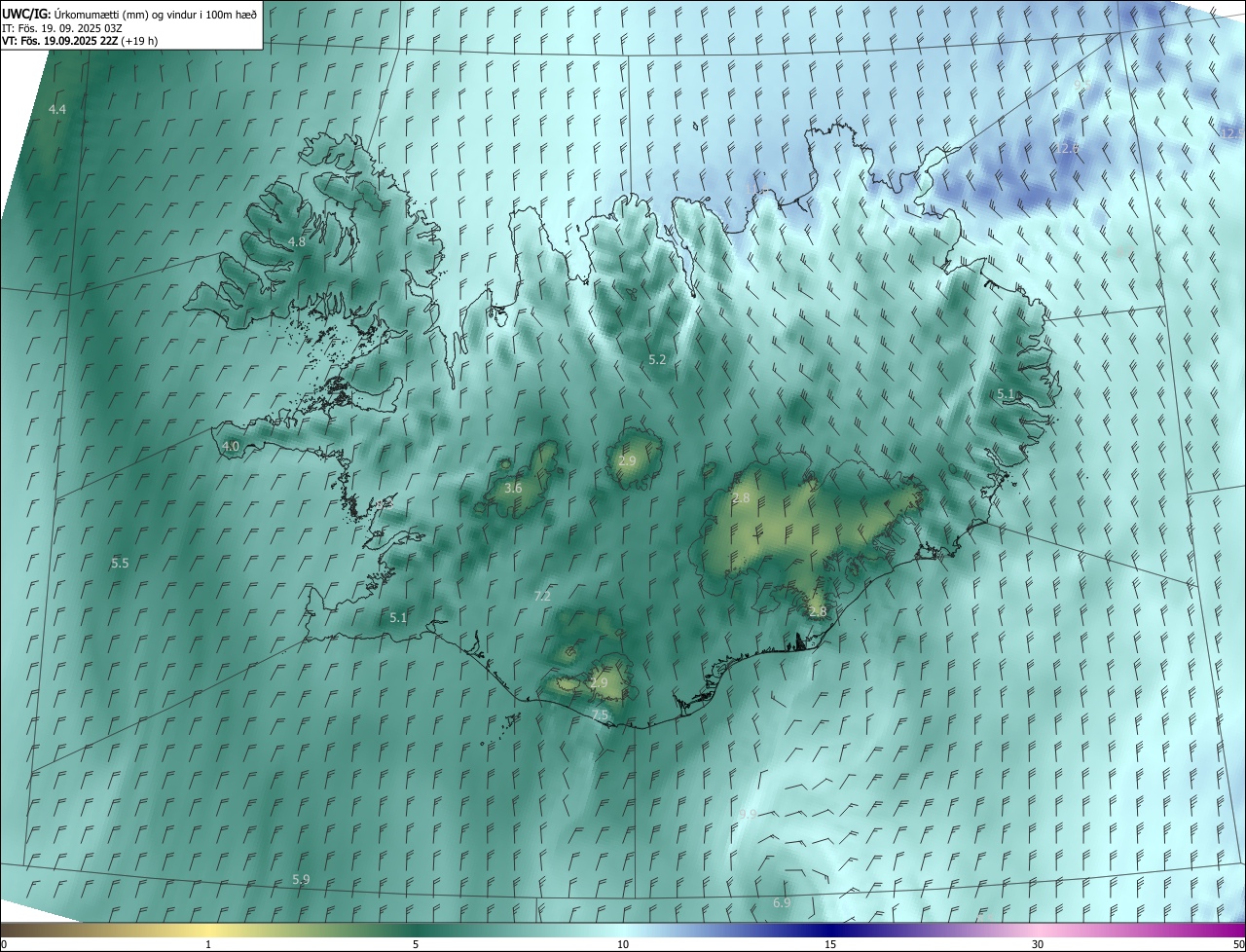Click the color scale tick label 0
1246x952 pixels.
[x=4, y=944]
